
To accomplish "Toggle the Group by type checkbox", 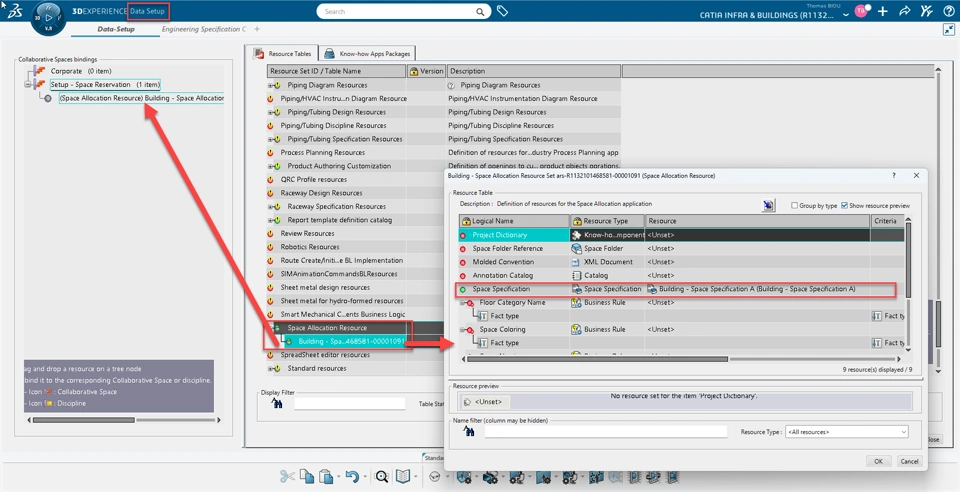I will click(794, 206).
